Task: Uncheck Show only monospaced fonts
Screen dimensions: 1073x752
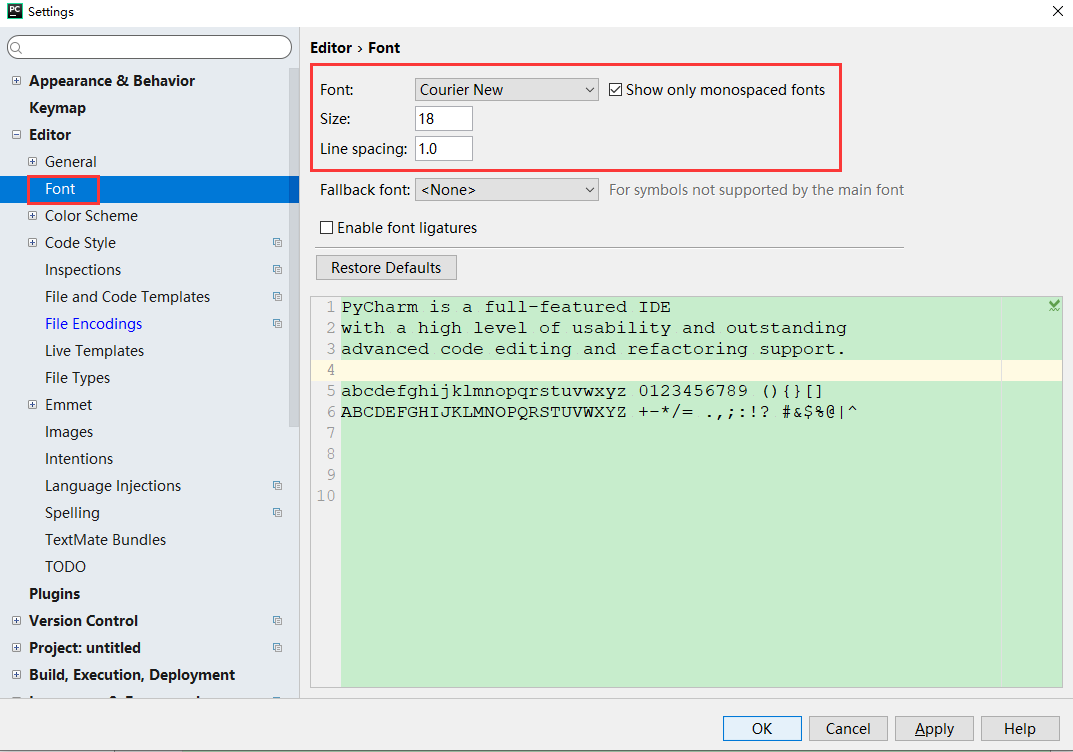Action: tap(615, 90)
